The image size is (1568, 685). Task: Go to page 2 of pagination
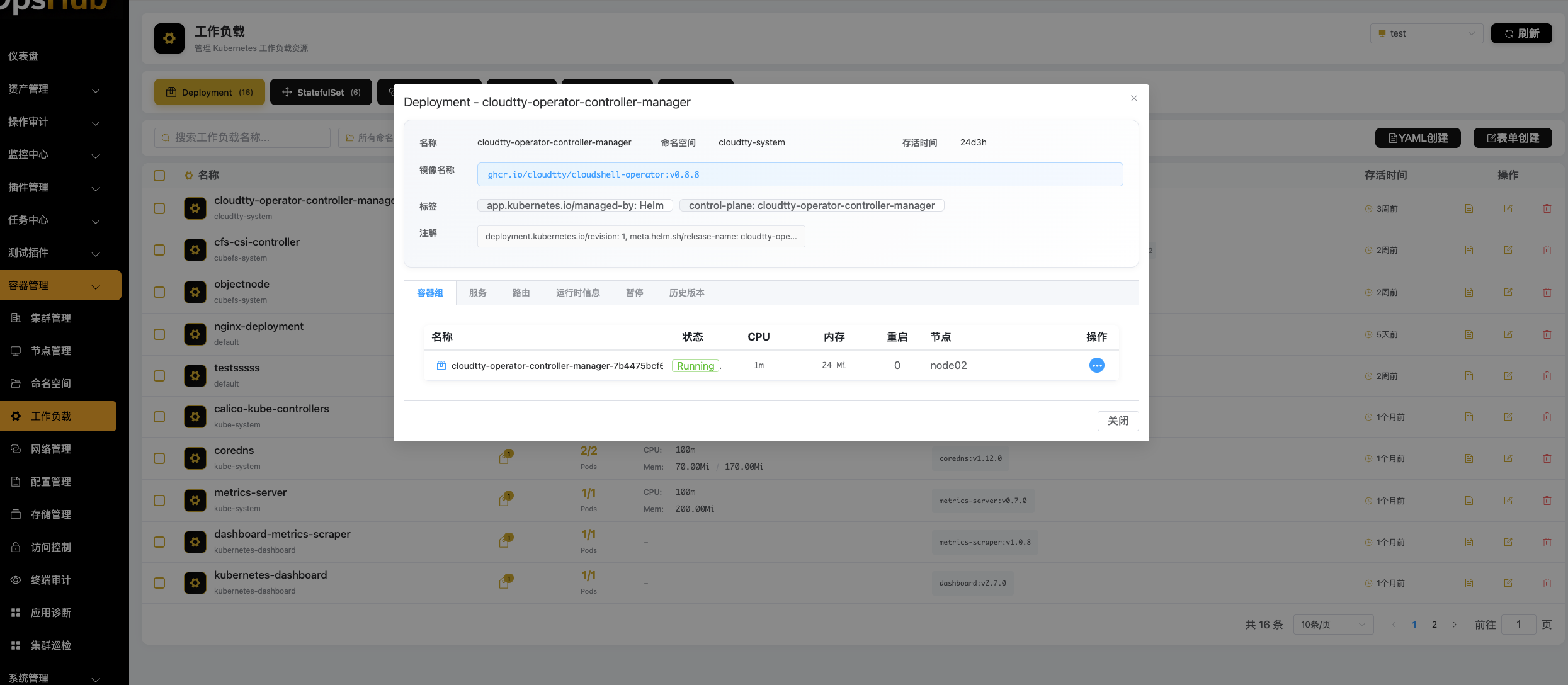tap(1434, 625)
